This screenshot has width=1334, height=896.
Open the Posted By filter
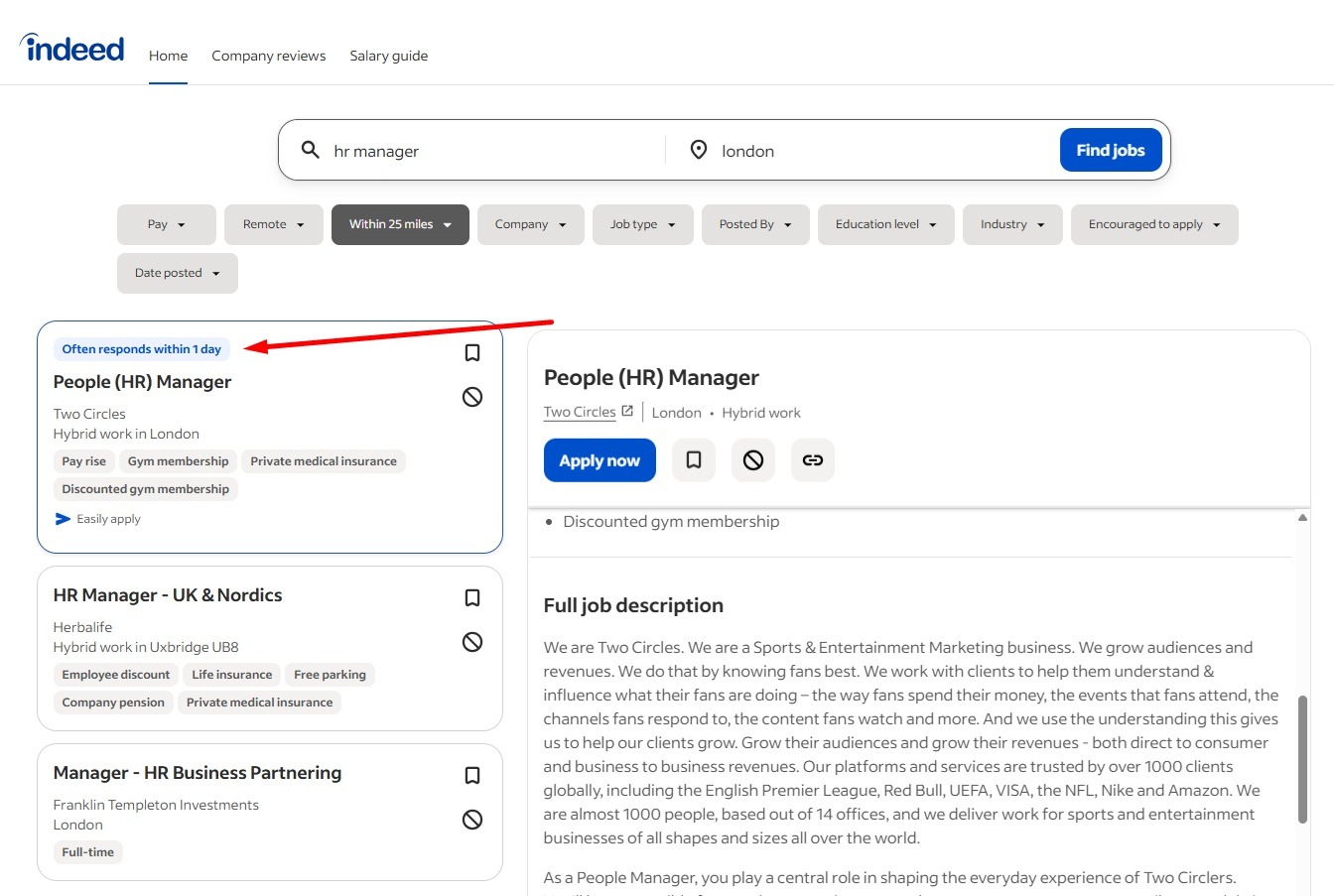tap(755, 224)
